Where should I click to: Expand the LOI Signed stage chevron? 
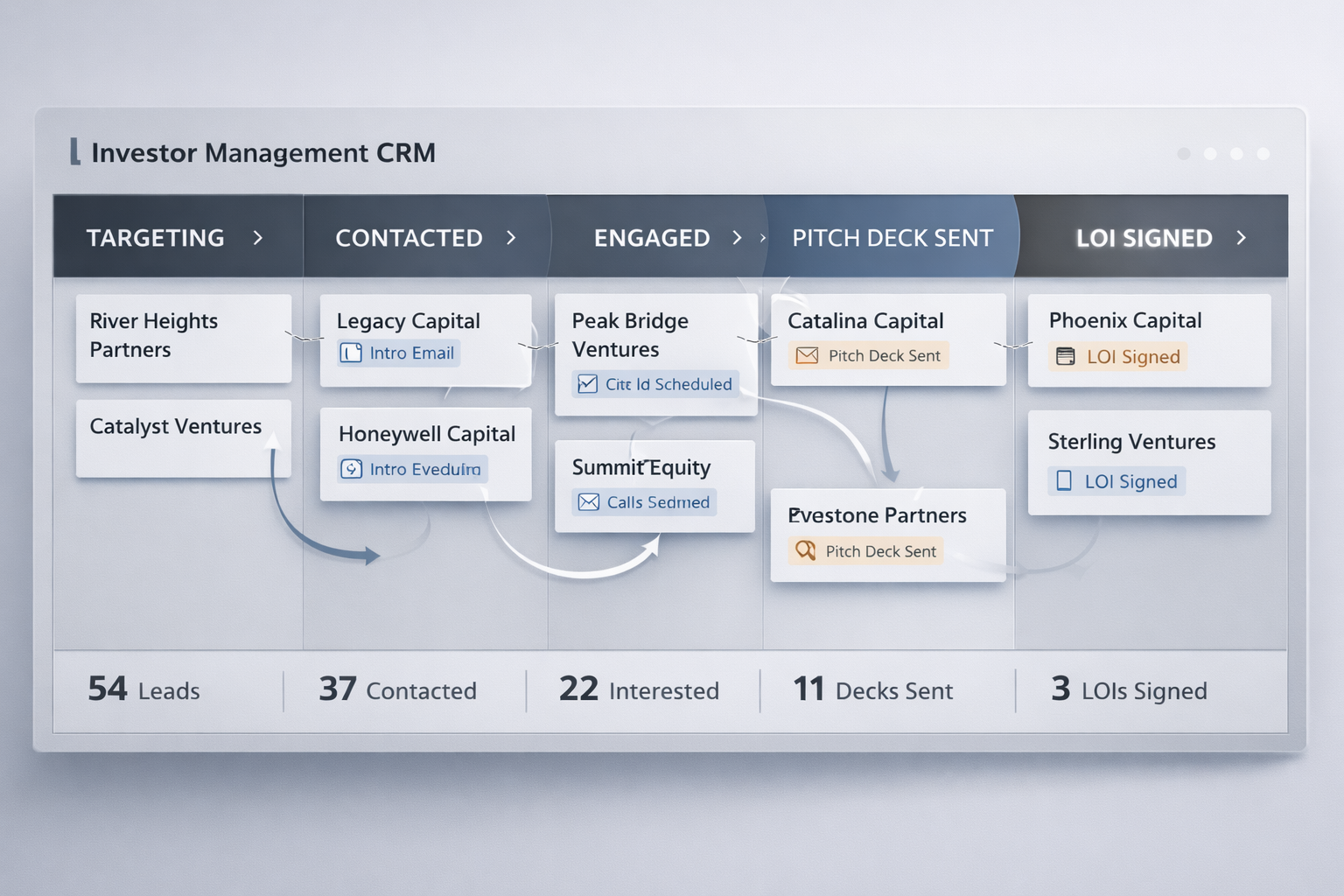coord(1241,238)
